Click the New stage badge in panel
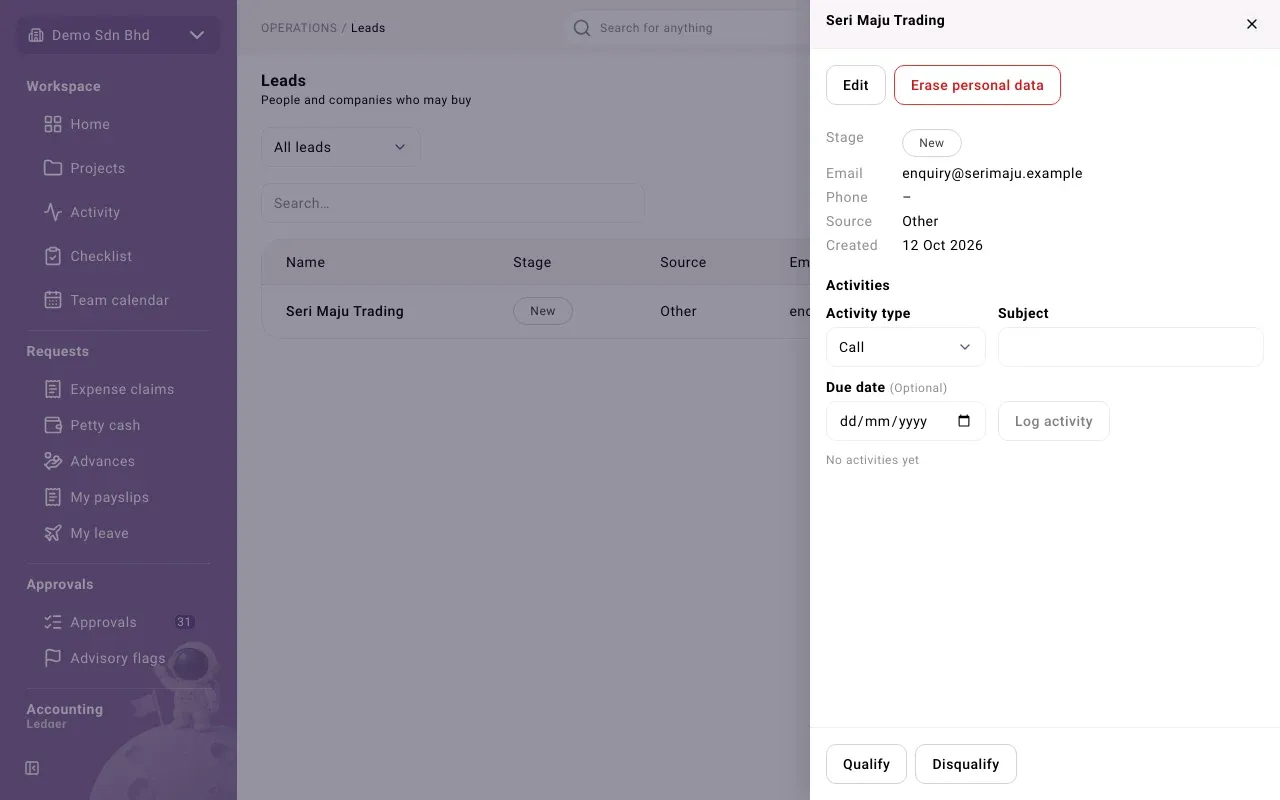 [932, 143]
